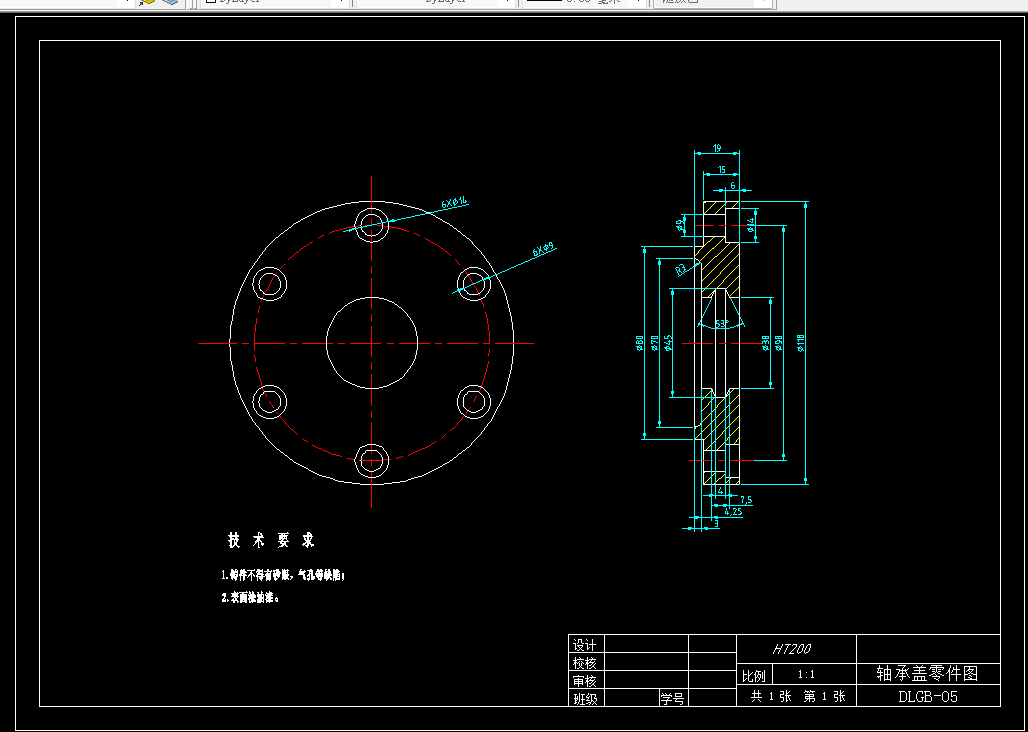Click the 19 width dimension text
This screenshot has width=1028, height=732.
point(717,149)
